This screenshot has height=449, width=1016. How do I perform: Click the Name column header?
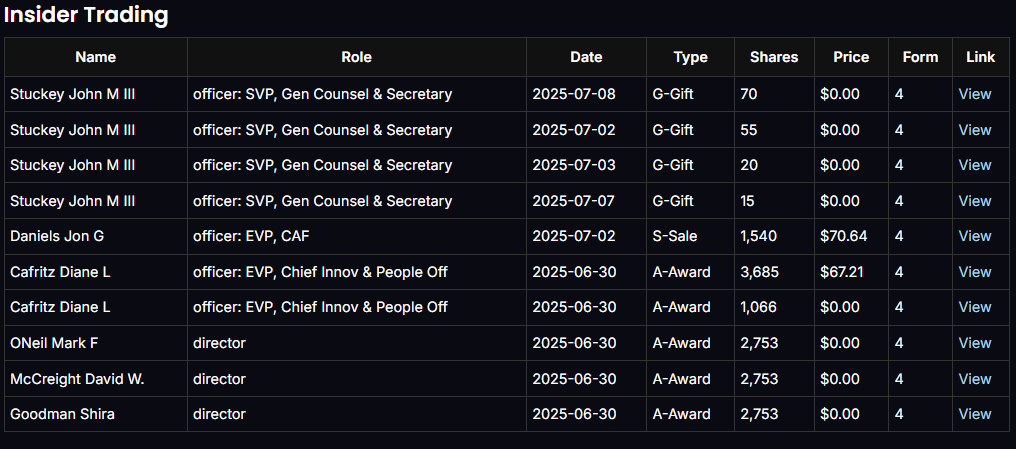pyautogui.click(x=95, y=57)
